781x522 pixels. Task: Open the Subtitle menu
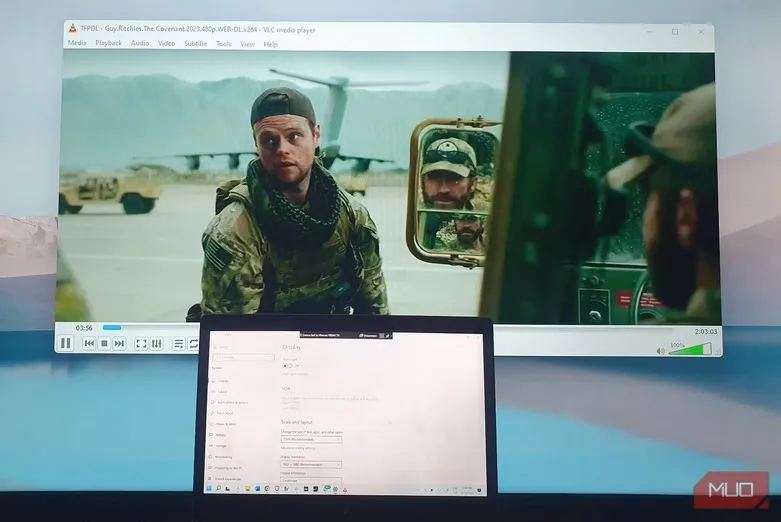click(x=195, y=44)
